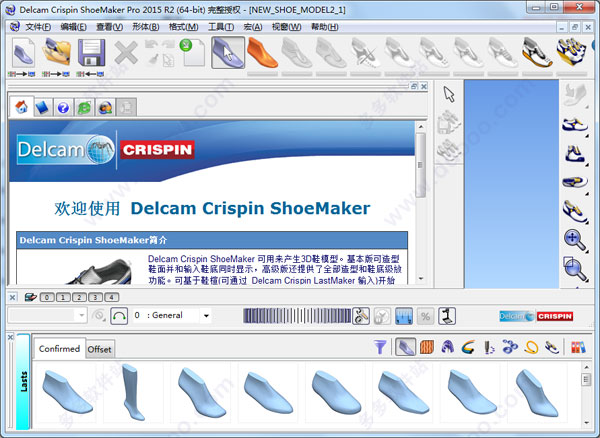Toggle level 1 button

63,297
